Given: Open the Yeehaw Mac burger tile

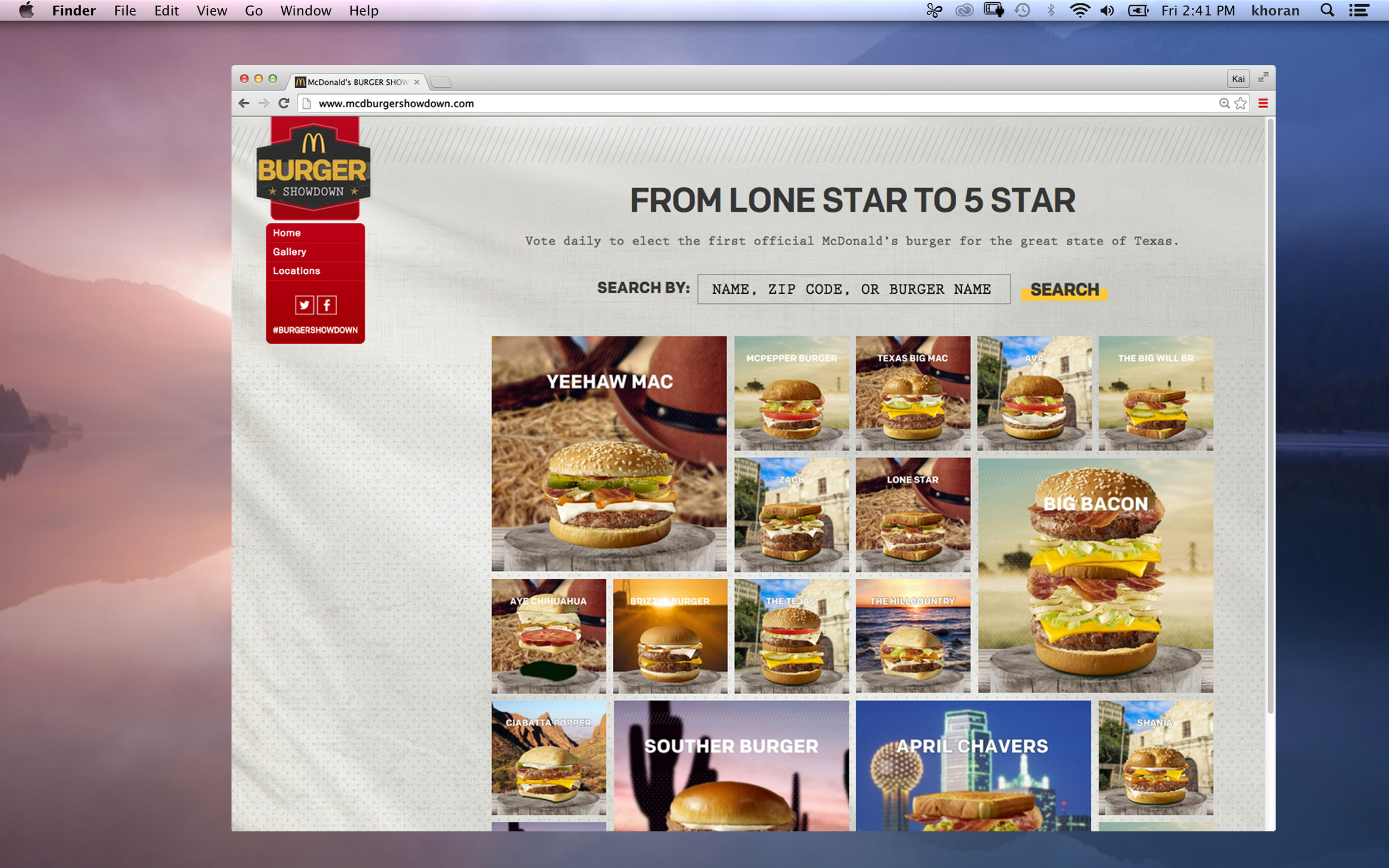Looking at the screenshot, I should pos(608,453).
